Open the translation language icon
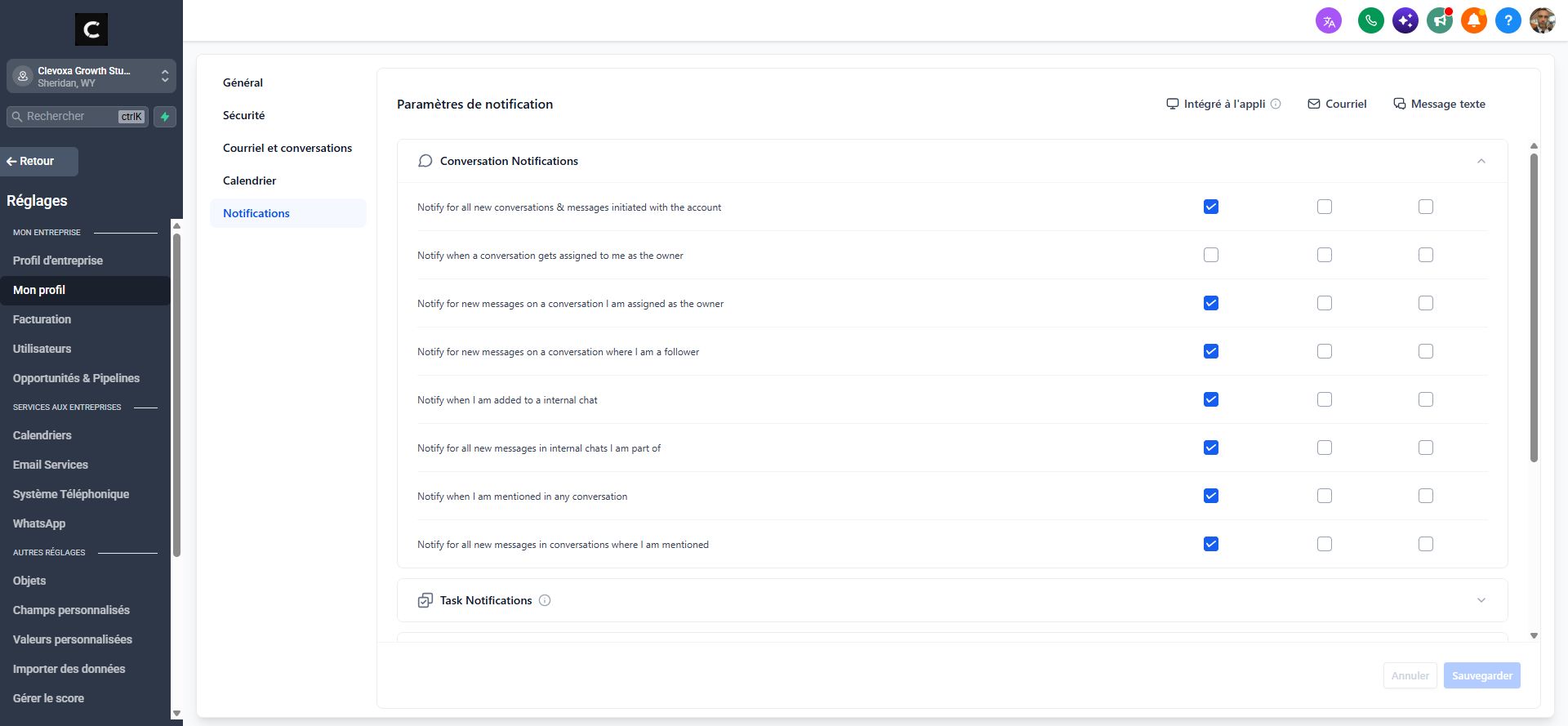Screen dimensions: 1568x726 (x=1329, y=21)
